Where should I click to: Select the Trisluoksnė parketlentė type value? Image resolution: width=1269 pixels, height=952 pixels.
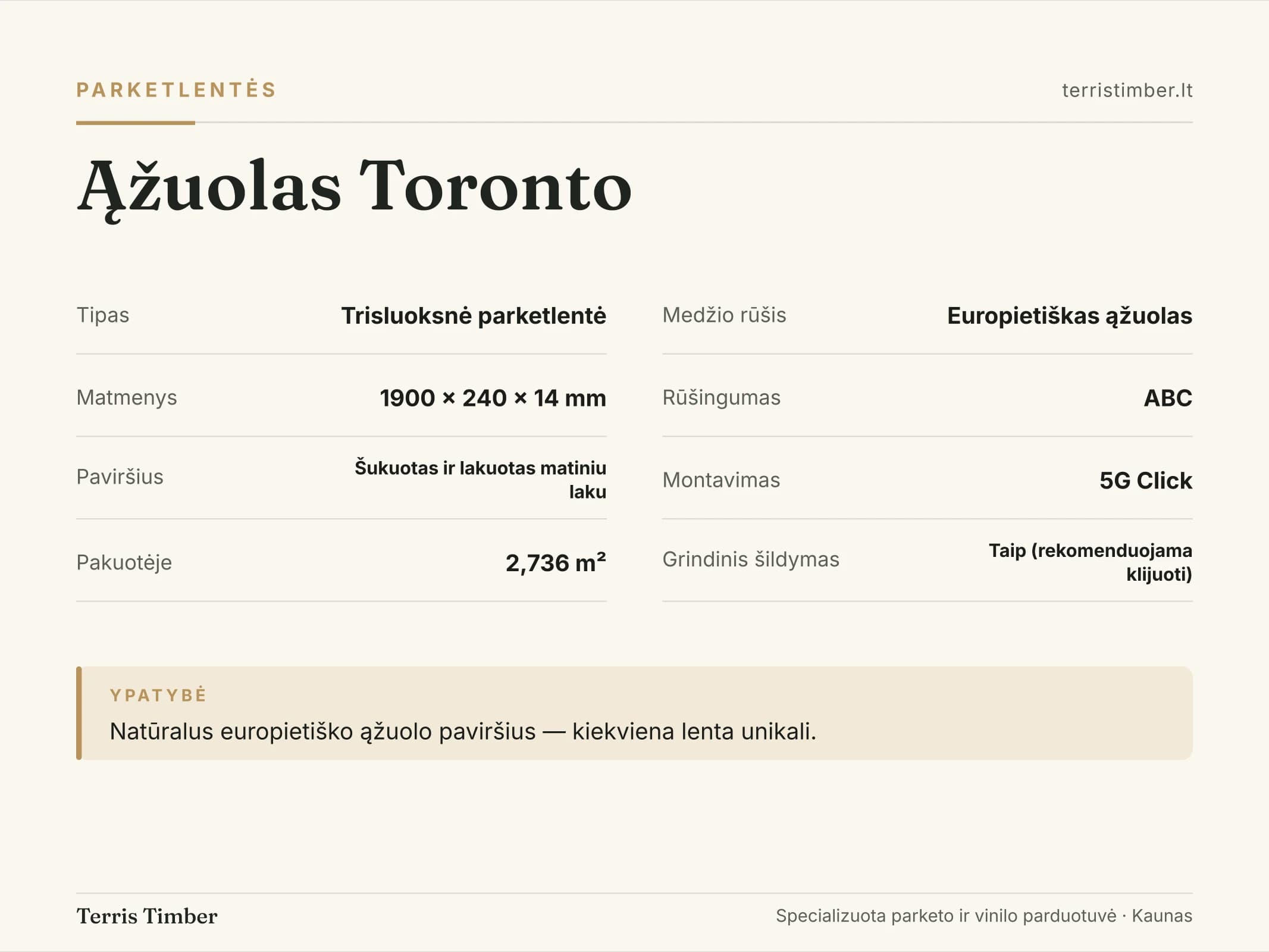474,316
